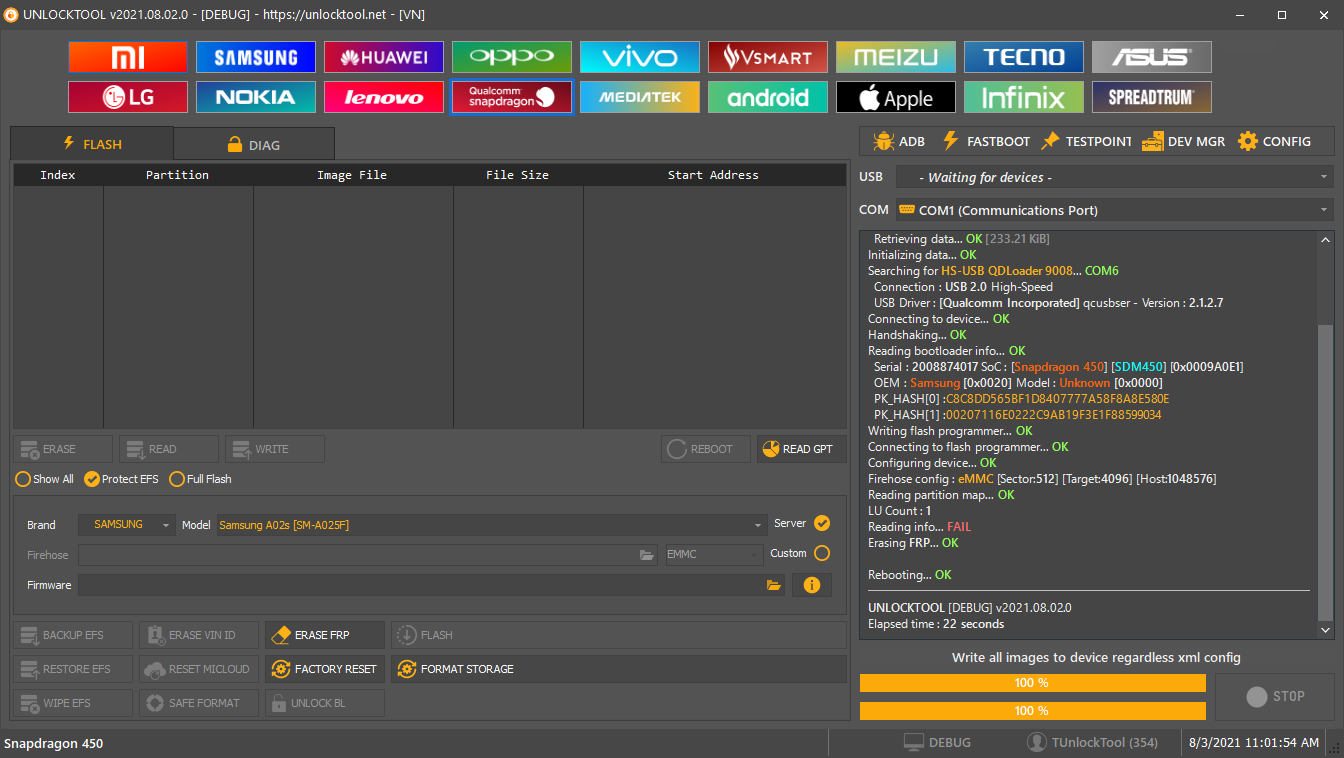
Task: Open the Brand dropdown showing SAMSUNG
Action: click(127, 525)
